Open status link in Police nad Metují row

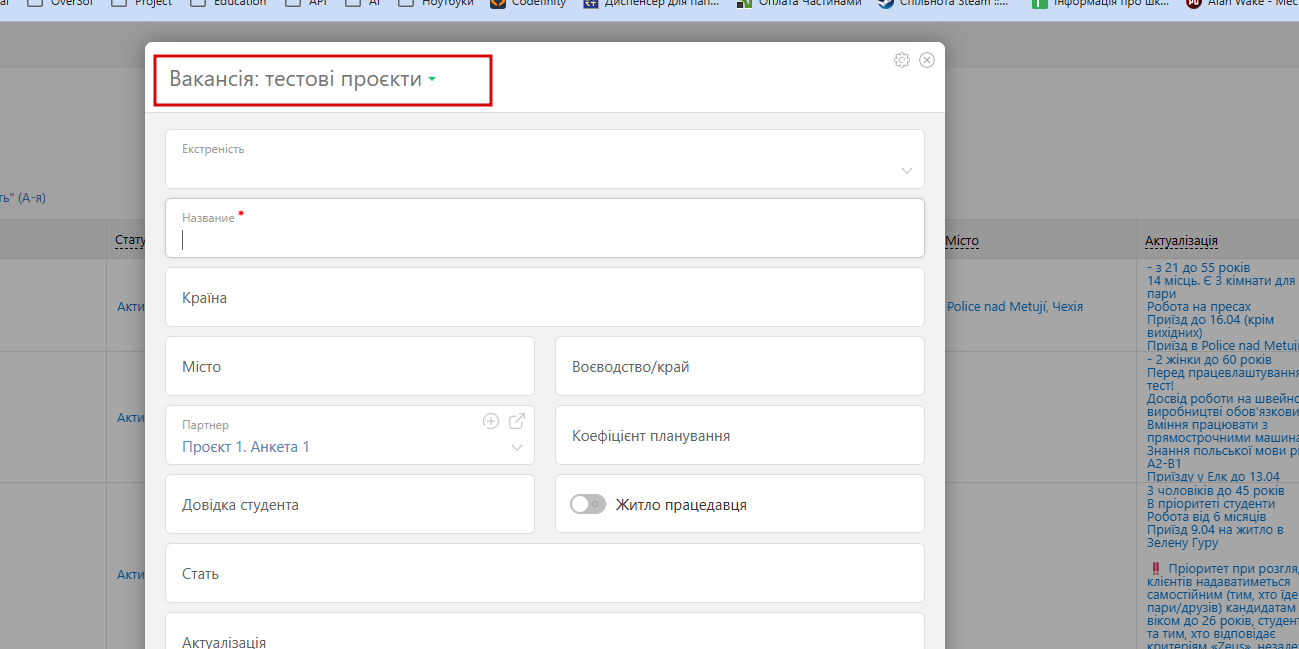[131, 307]
